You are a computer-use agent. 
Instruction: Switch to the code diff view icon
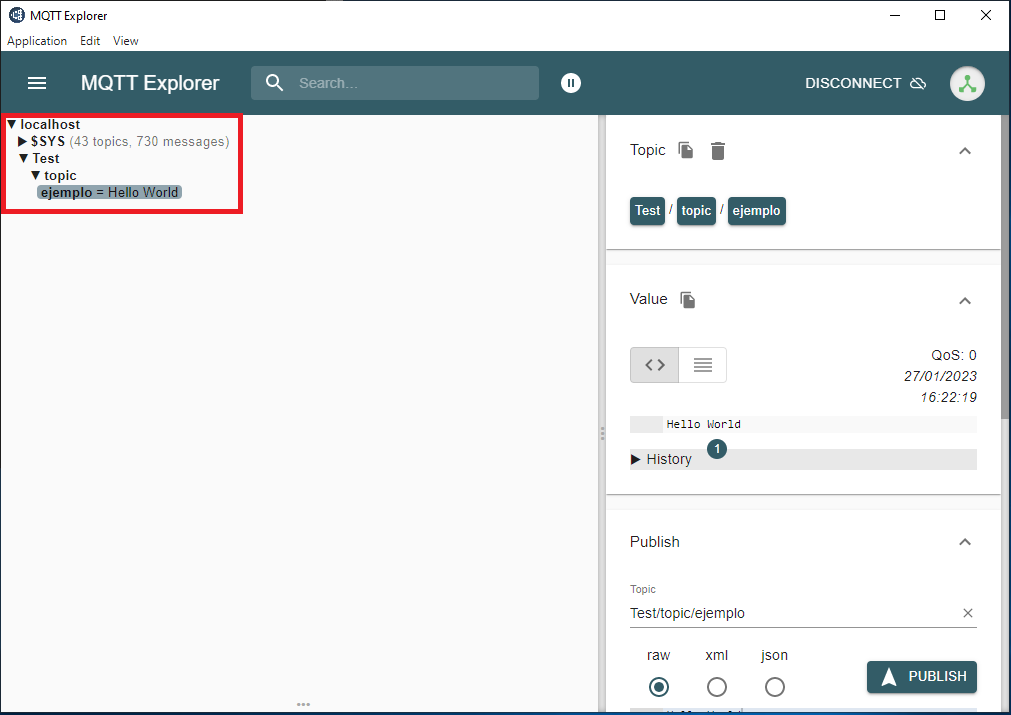[654, 365]
